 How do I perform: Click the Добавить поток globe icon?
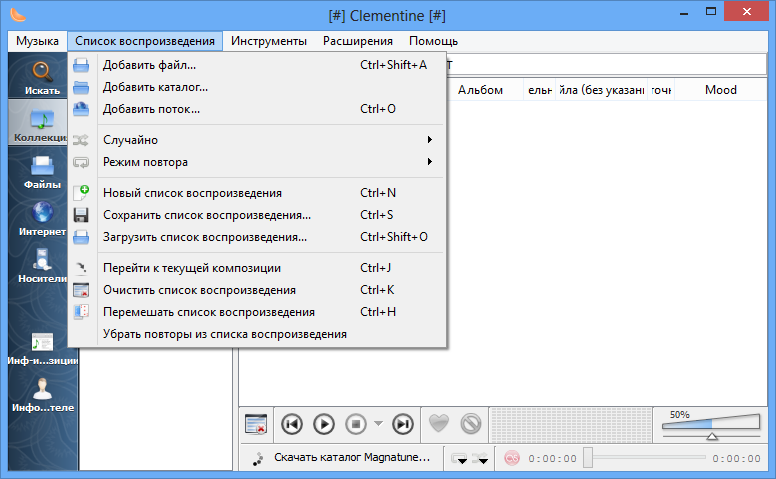81,109
